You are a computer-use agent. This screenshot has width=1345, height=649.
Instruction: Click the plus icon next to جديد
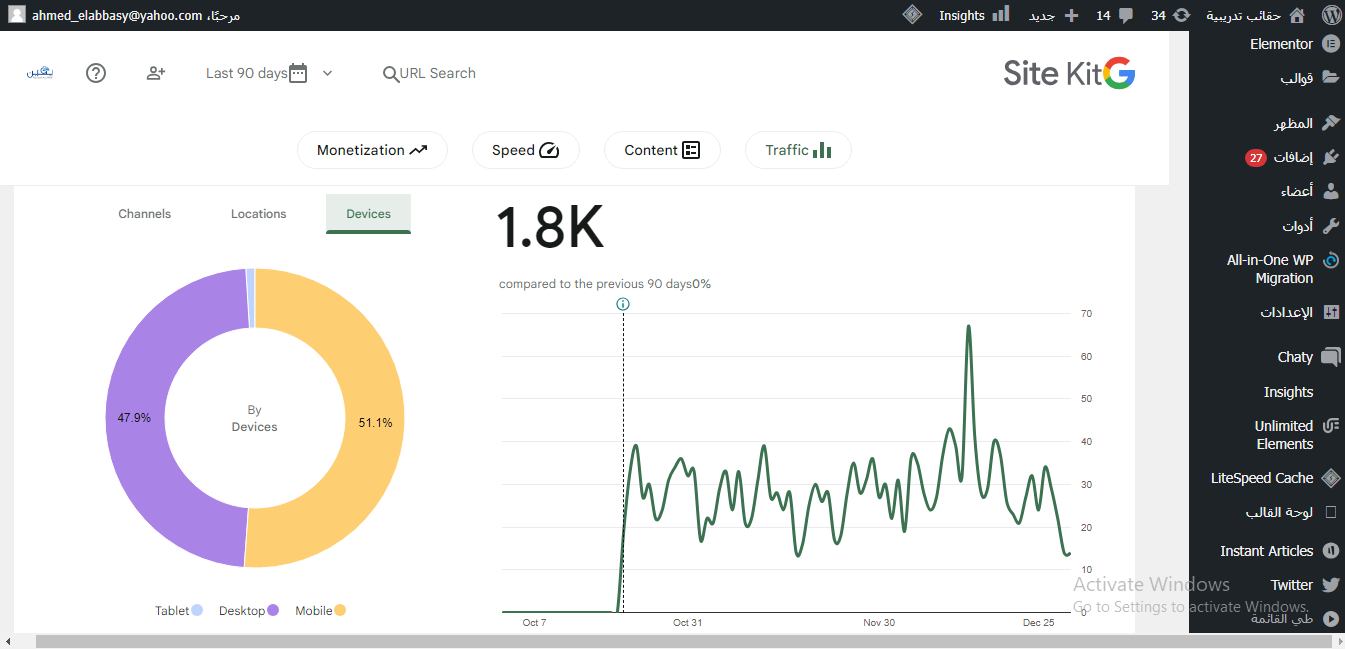[1071, 15]
